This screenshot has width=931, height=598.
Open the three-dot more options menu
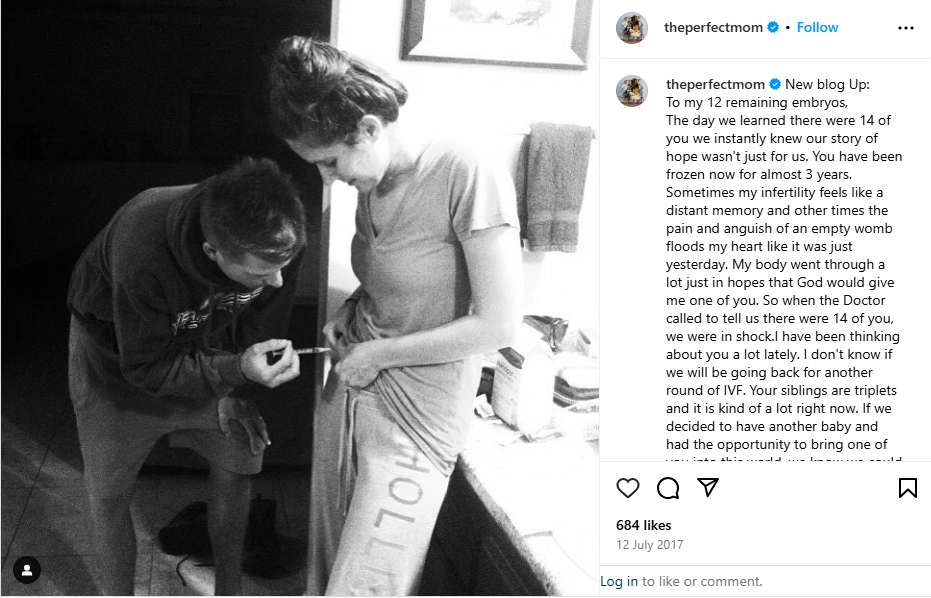pyautogui.click(x=906, y=28)
